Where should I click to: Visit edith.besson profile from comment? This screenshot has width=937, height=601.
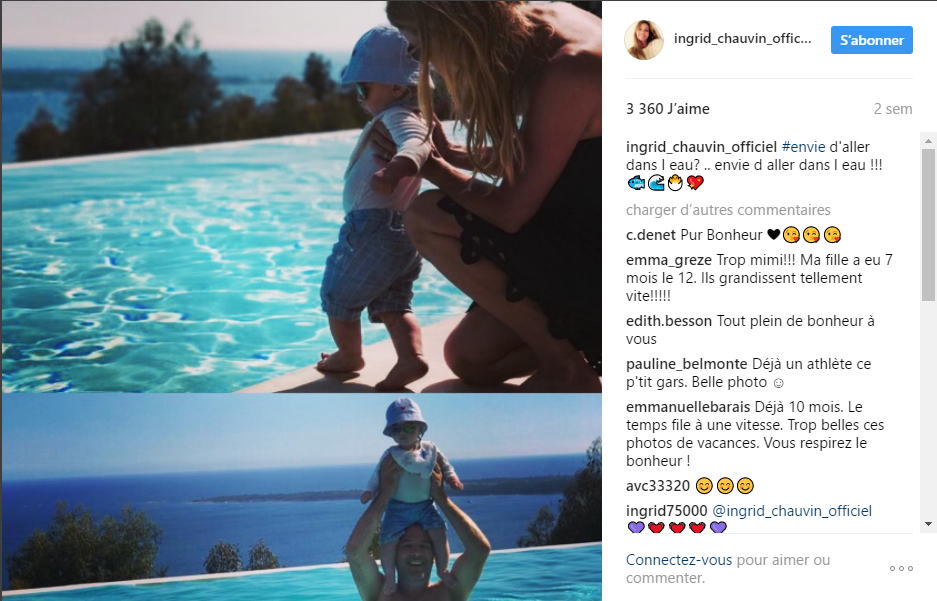coord(668,321)
